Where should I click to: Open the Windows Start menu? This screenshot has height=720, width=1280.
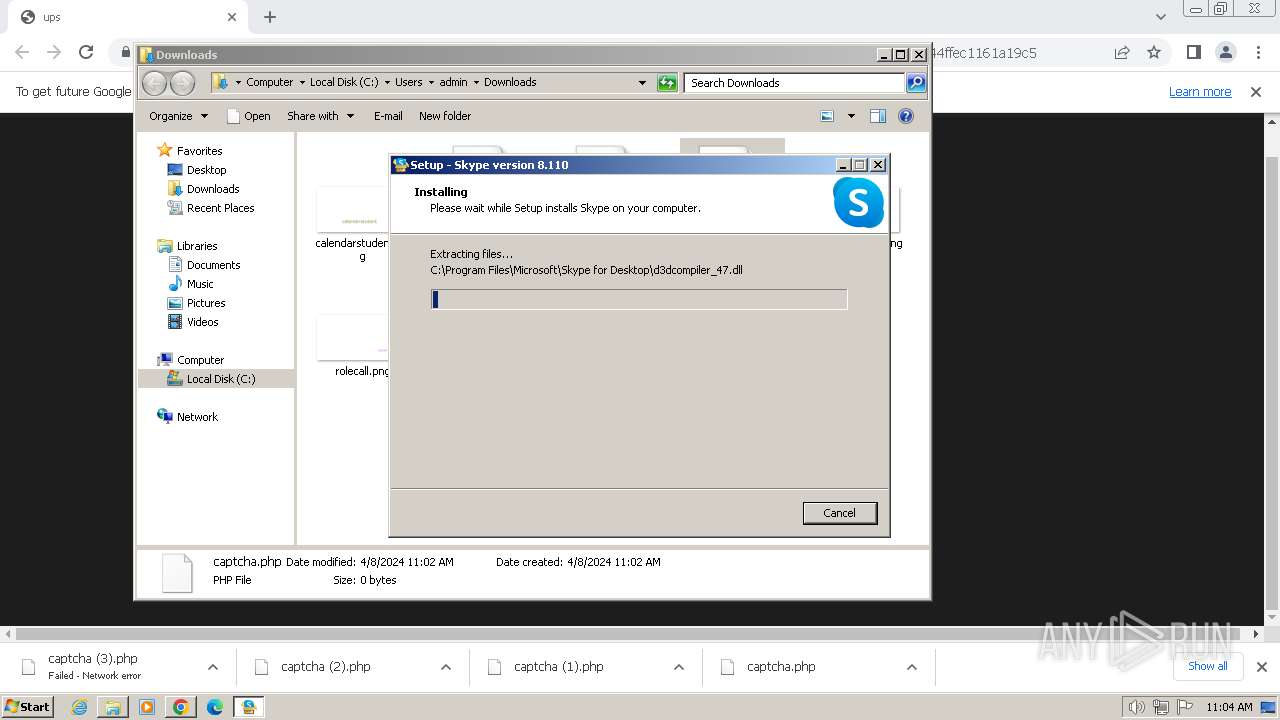(x=28, y=706)
